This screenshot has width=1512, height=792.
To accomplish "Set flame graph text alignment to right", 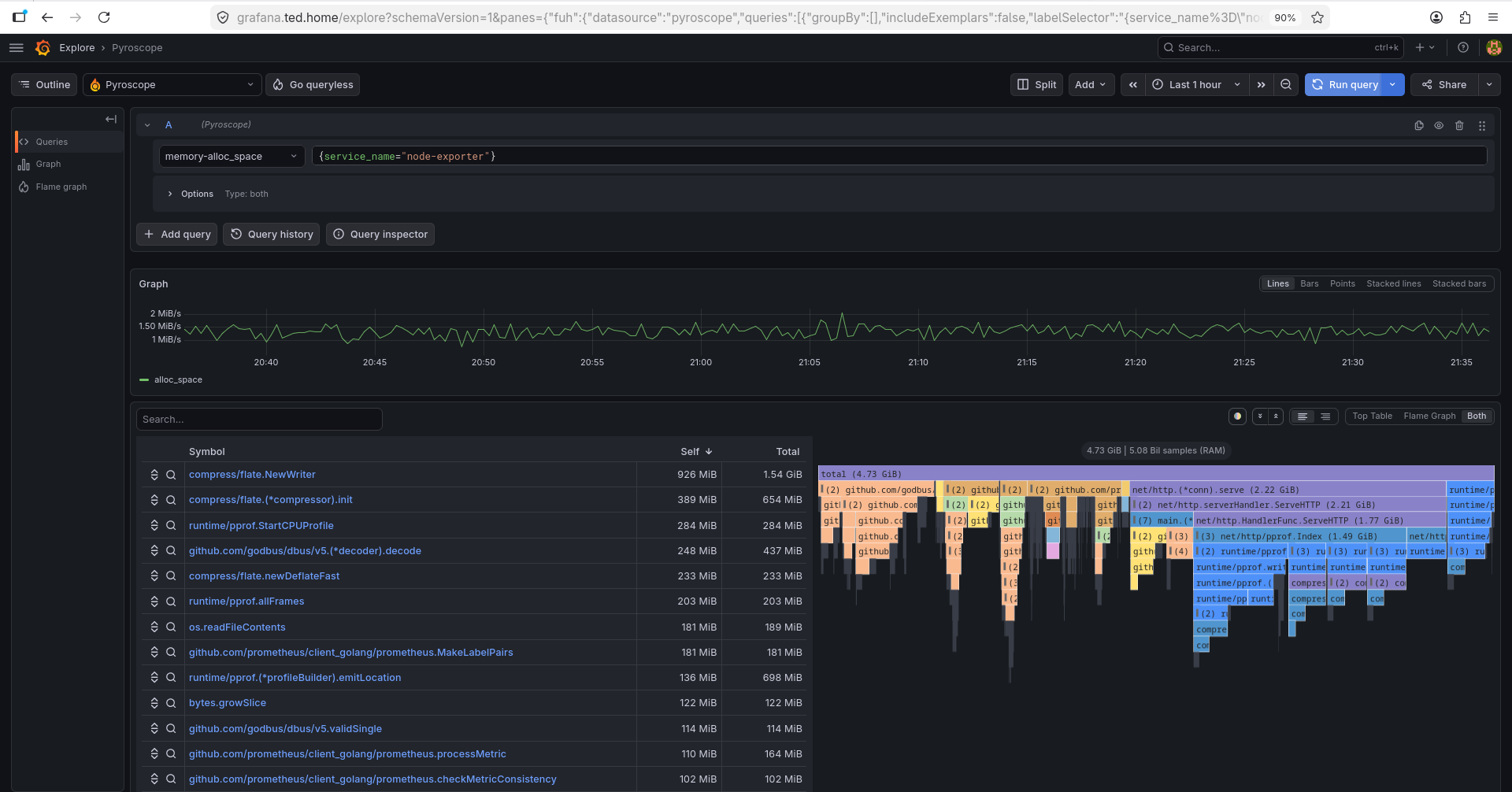I will [1325, 416].
